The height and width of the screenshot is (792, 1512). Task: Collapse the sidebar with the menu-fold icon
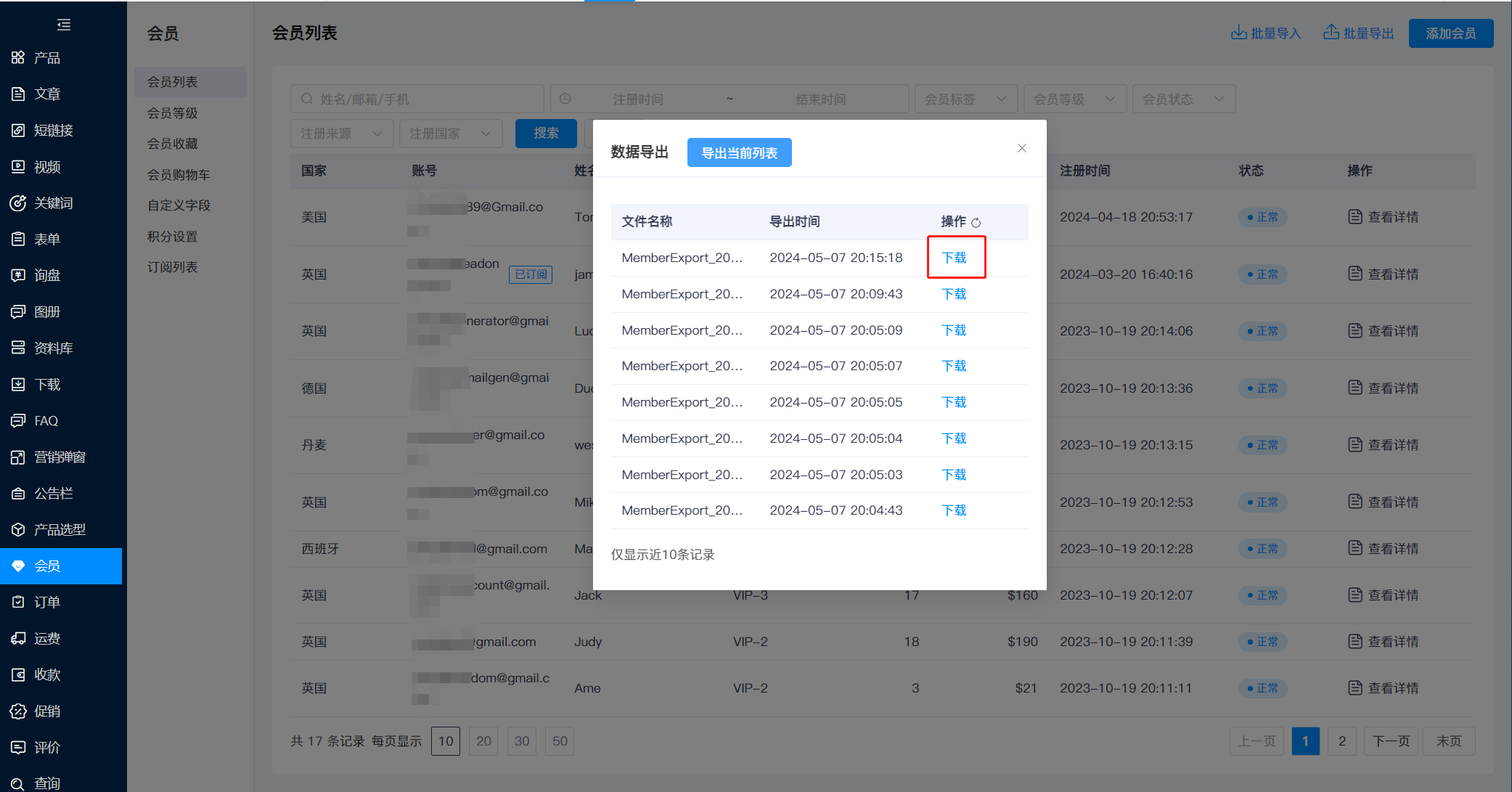[64, 25]
